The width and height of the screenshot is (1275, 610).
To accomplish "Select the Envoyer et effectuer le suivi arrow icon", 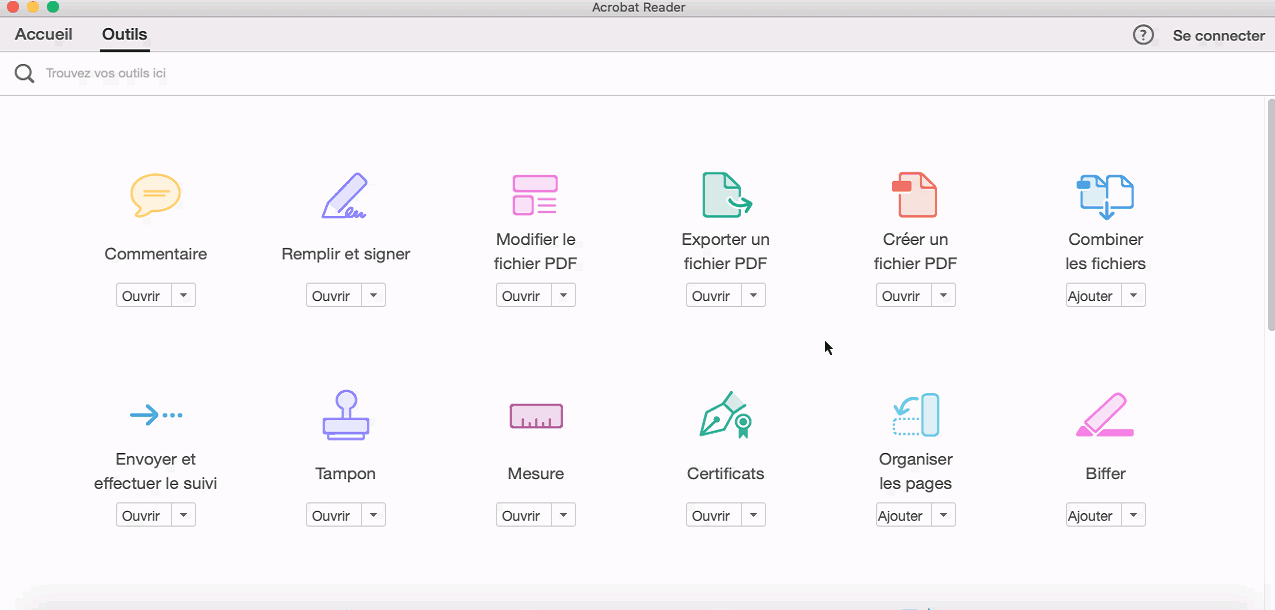I will point(156,414).
